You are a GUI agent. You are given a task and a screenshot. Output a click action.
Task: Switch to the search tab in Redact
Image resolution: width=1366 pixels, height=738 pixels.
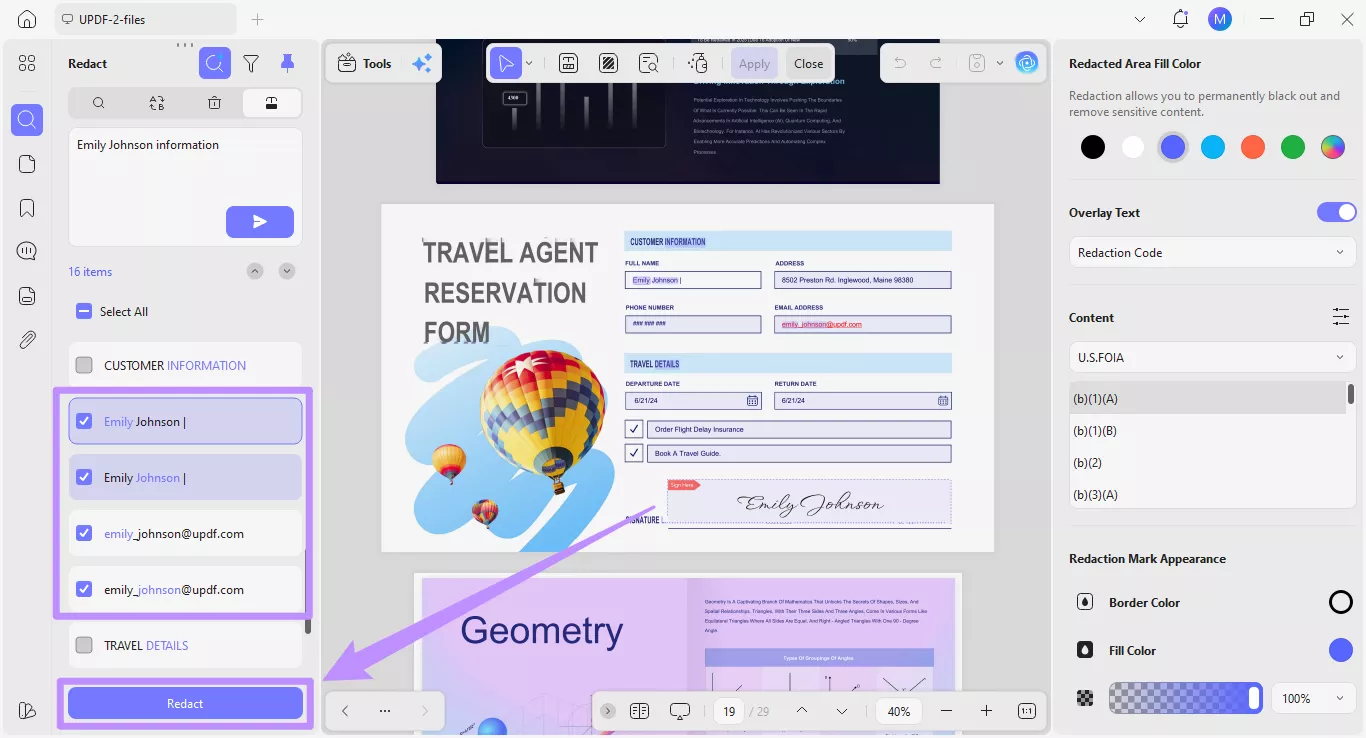(x=98, y=102)
